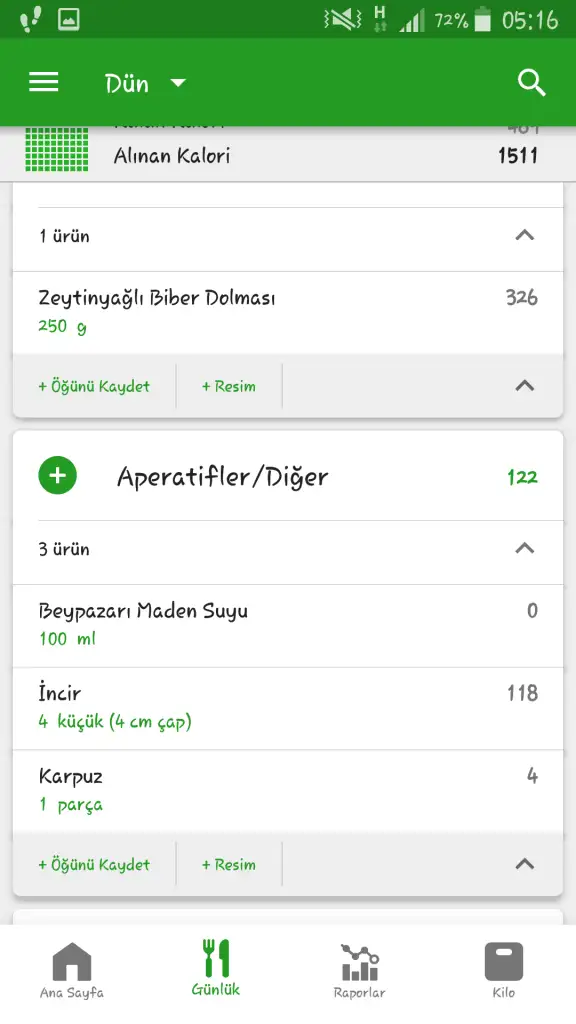Open the İncir food entry
This screenshot has height=1024, width=576.
pyautogui.click(x=288, y=709)
